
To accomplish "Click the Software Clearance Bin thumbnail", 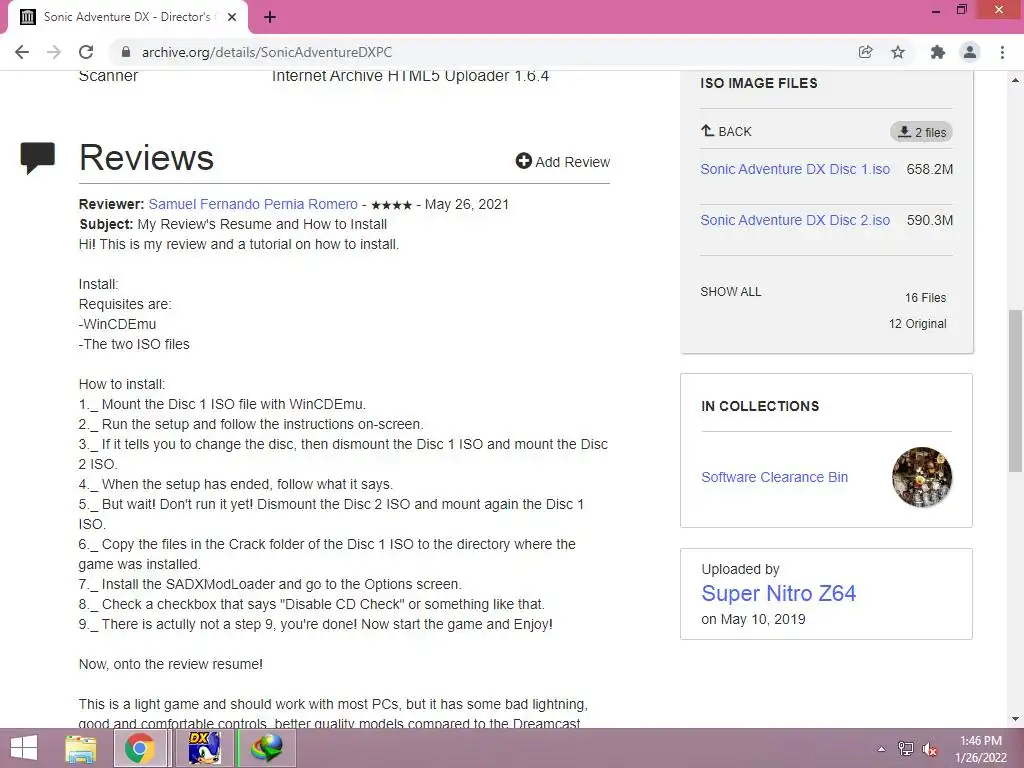I will 921,477.
